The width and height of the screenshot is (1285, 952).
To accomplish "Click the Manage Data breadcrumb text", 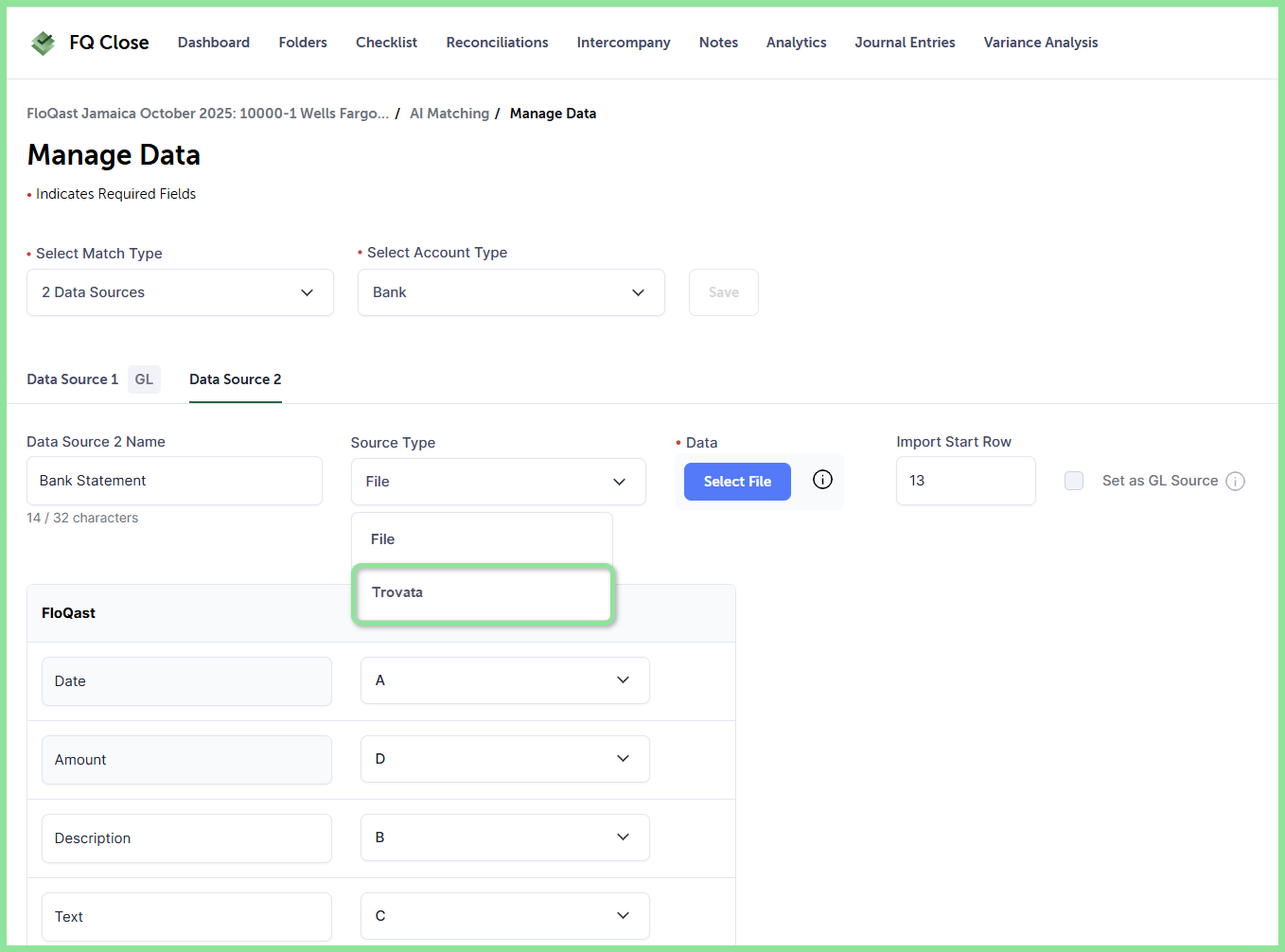I will [x=553, y=114].
